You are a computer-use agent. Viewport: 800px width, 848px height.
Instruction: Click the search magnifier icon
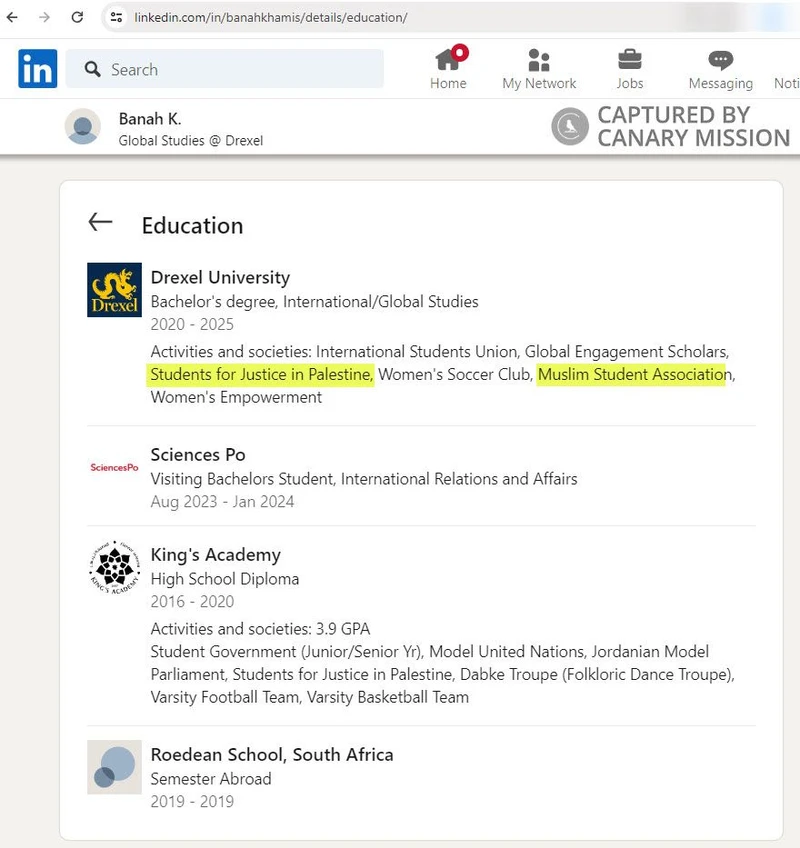[x=92, y=69]
